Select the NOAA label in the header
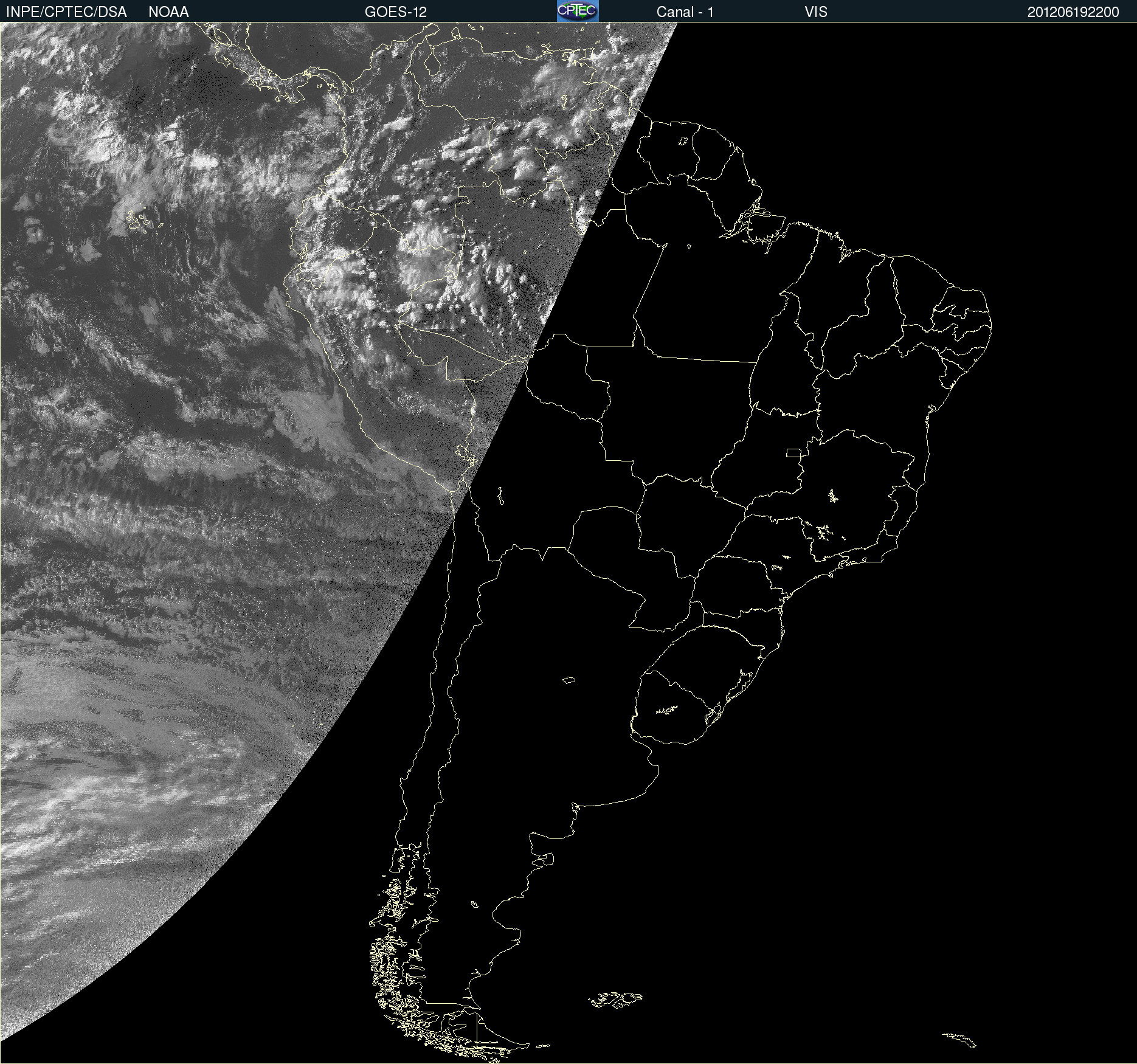This screenshot has height=1064, width=1137. [x=168, y=12]
